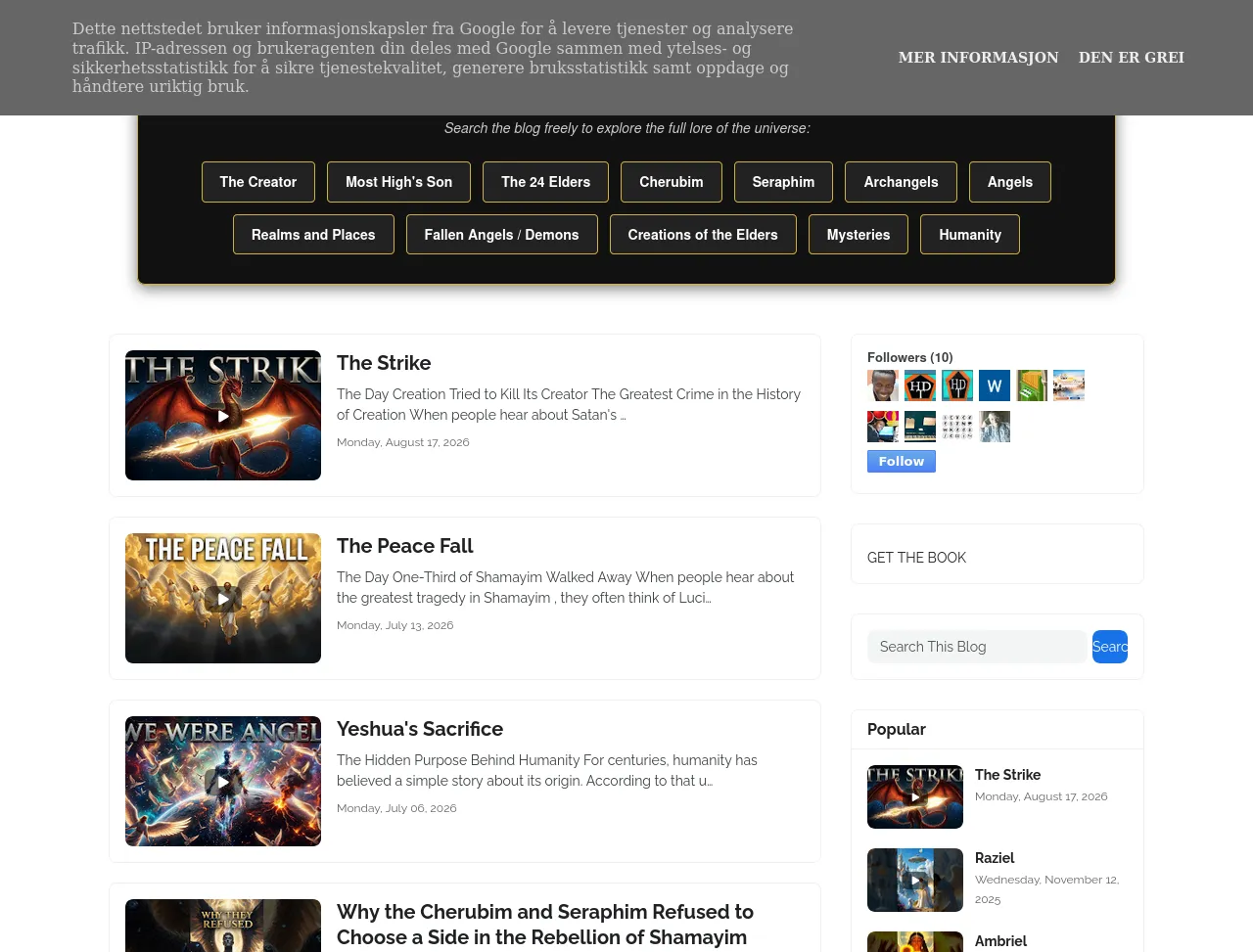Screen dimensions: 1253x952
Task: Open Realms and Places category
Action: tap(313, 235)
